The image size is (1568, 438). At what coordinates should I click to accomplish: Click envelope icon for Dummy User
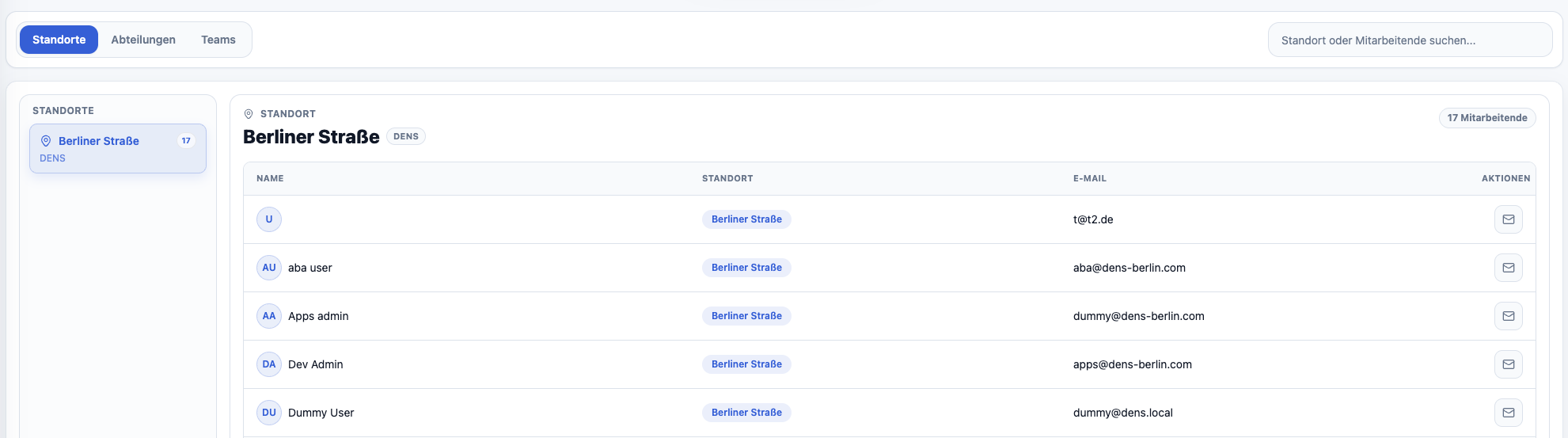(x=1508, y=413)
